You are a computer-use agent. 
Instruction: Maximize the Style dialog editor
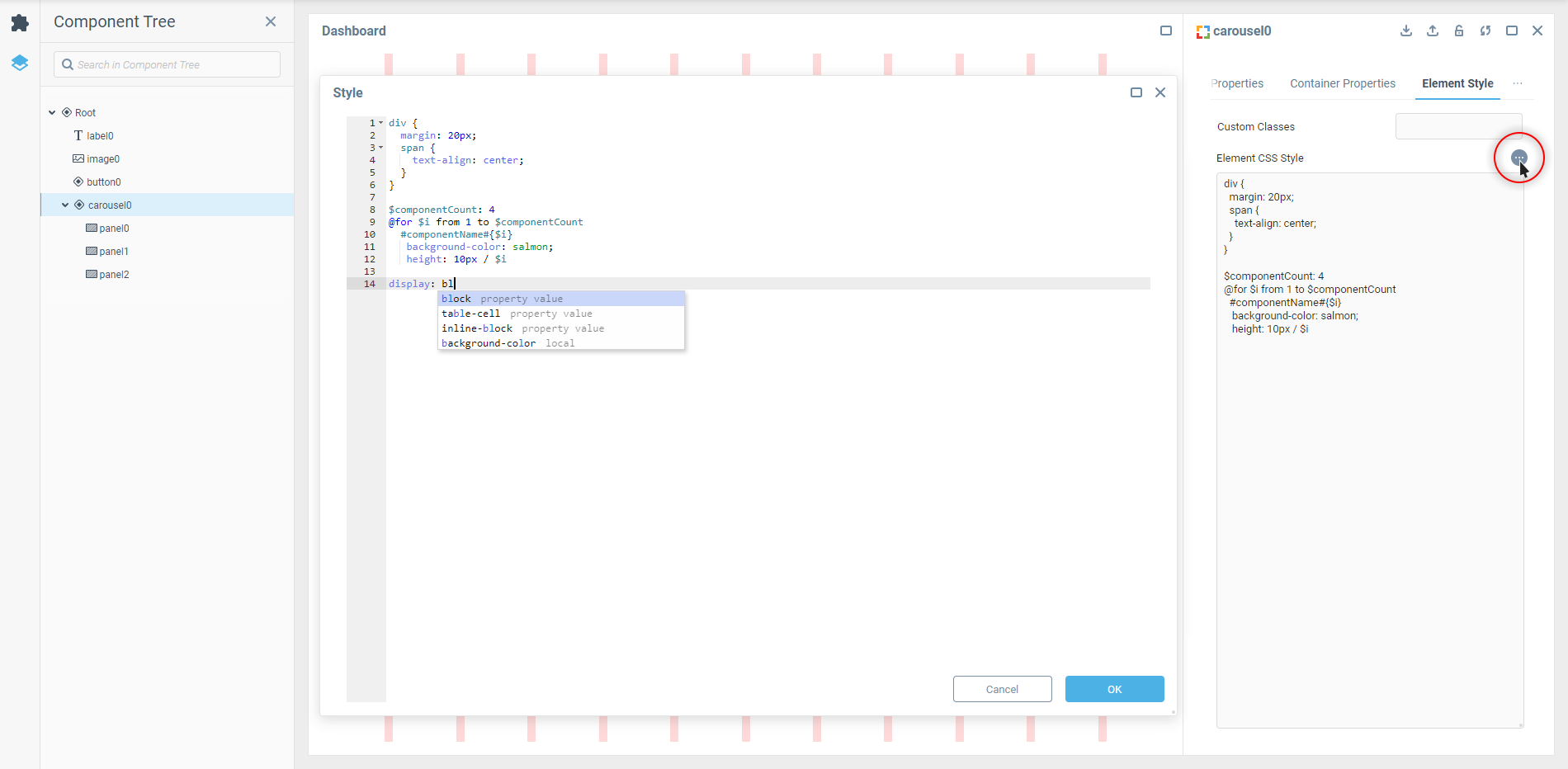[x=1136, y=92]
